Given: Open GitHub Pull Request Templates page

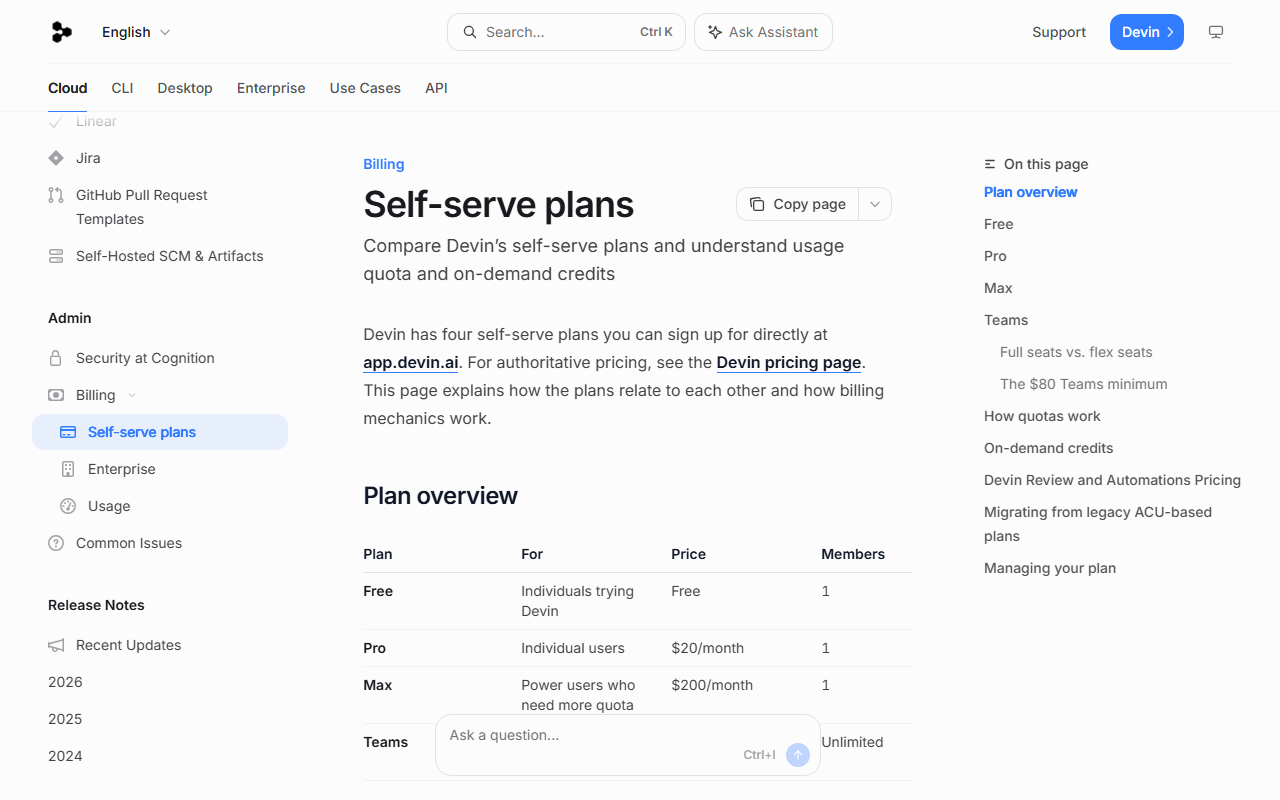Looking at the screenshot, I should pos(142,207).
